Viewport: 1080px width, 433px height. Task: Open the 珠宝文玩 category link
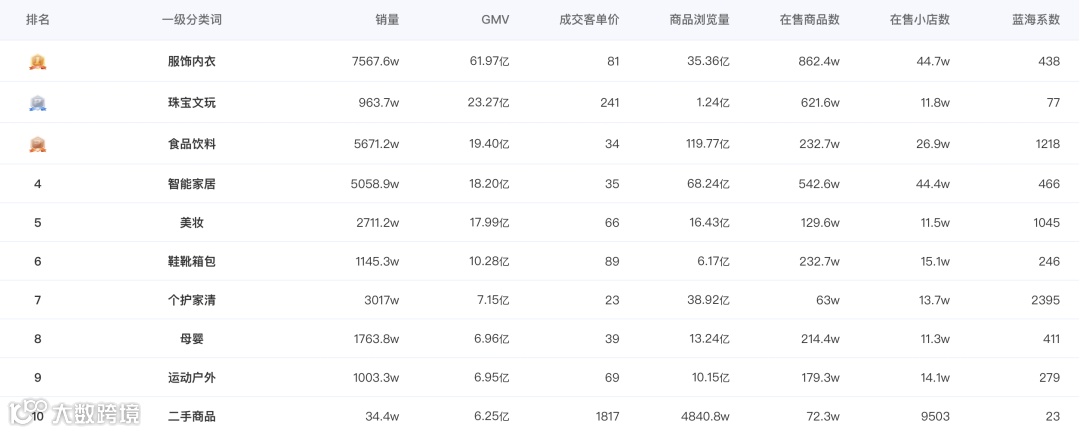(x=192, y=103)
